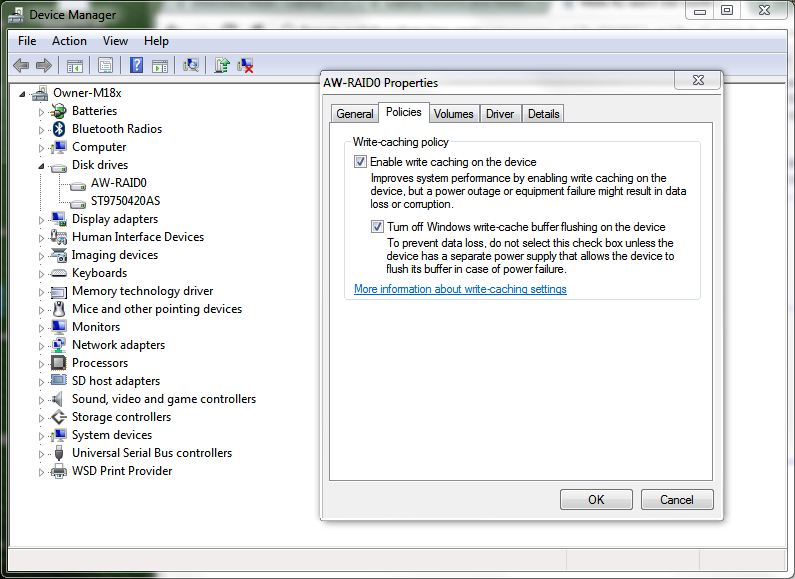The width and height of the screenshot is (795, 579).
Task: Click the Properties toolbar icon
Action: click(105, 65)
